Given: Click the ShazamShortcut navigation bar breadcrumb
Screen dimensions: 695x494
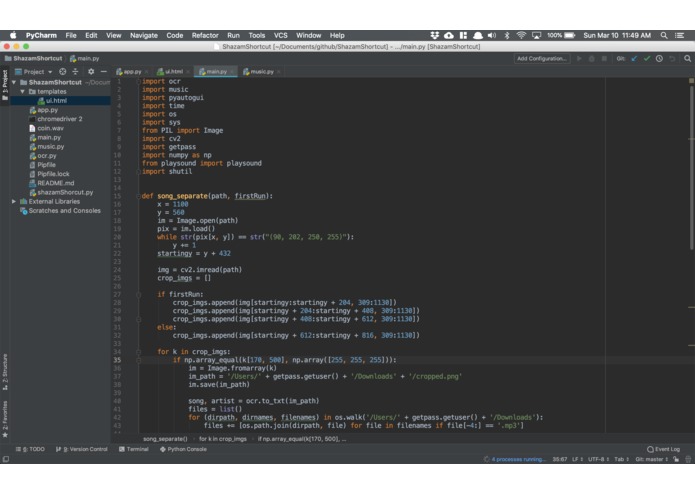Looking at the screenshot, I should click(x=33, y=58).
